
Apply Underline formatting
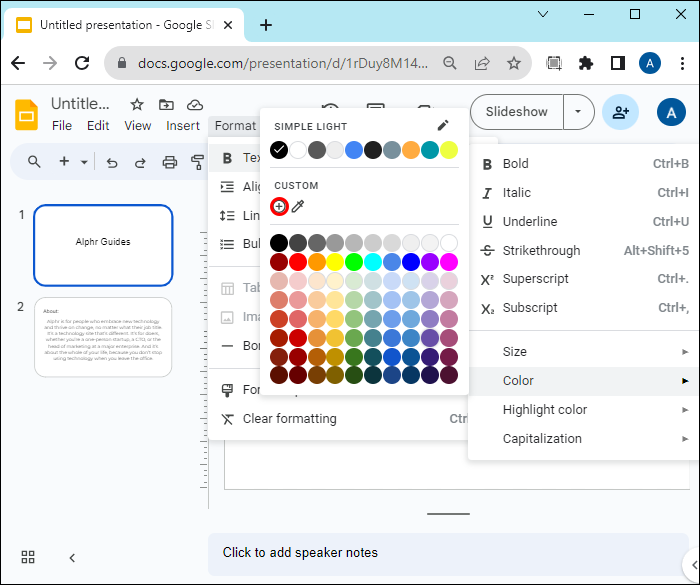tap(583, 221)
